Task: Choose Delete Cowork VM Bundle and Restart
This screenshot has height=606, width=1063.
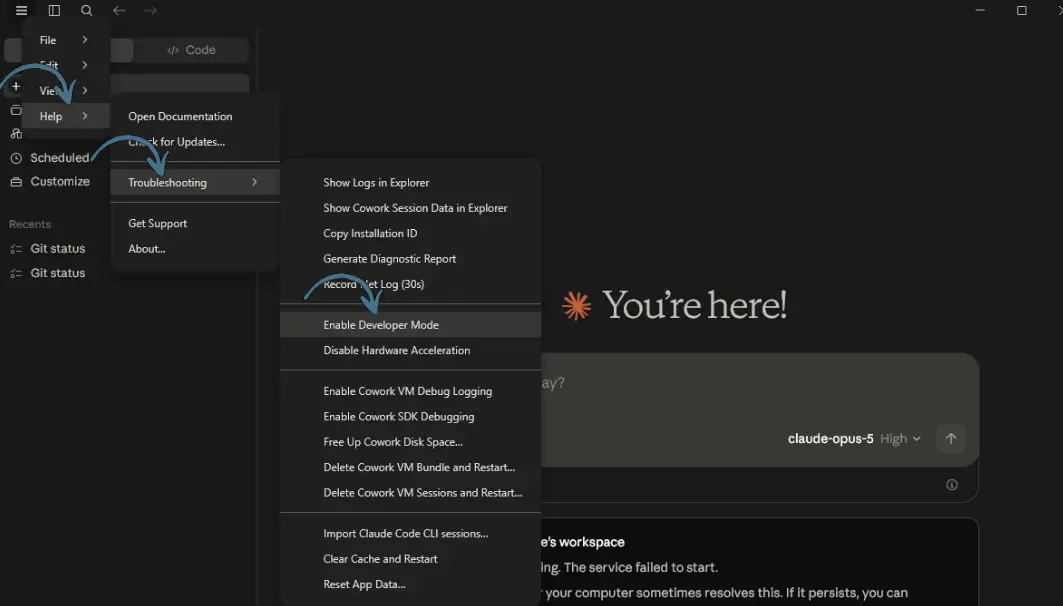Action: point(410,468)
